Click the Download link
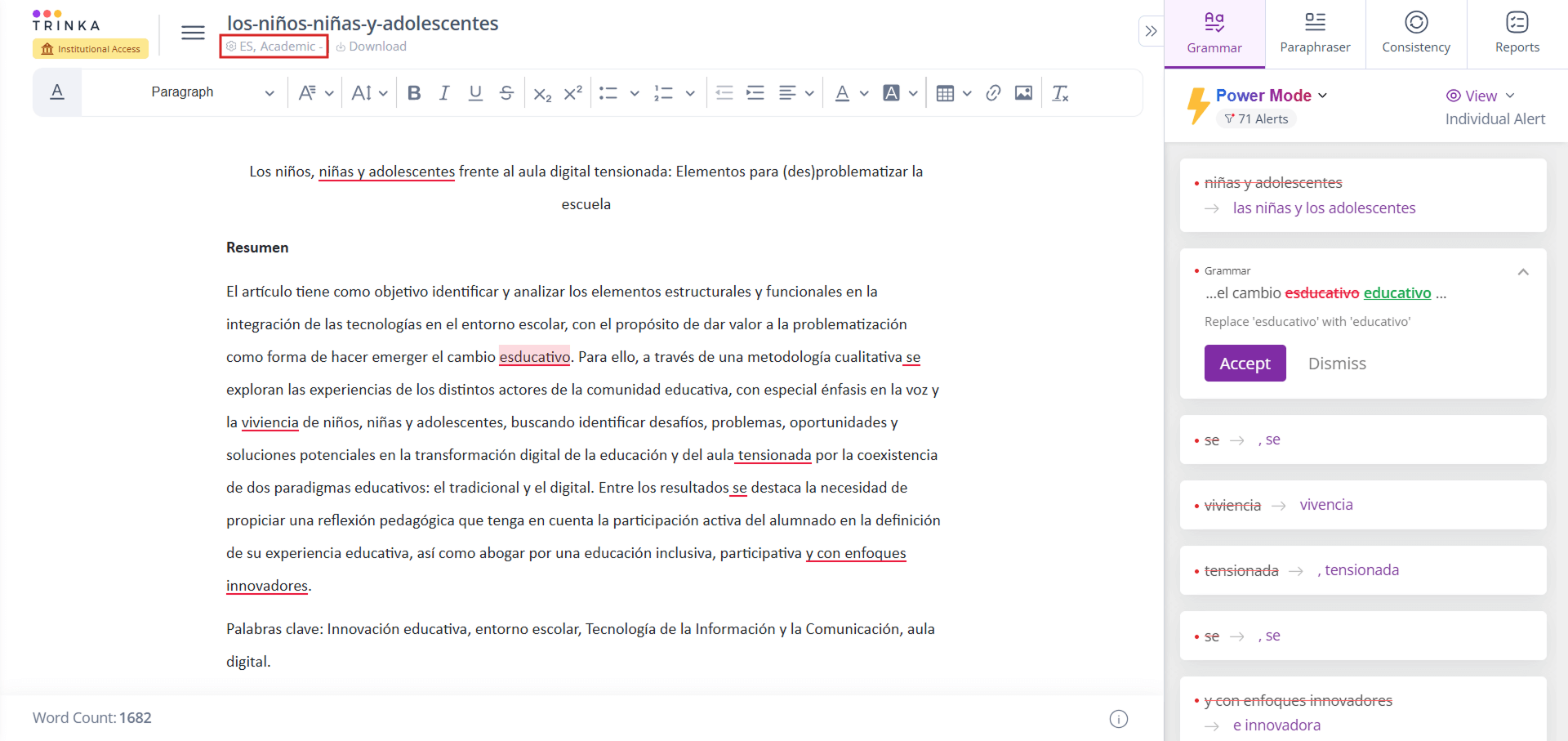This screenshot has height=741, width=1568. [371, 47]
